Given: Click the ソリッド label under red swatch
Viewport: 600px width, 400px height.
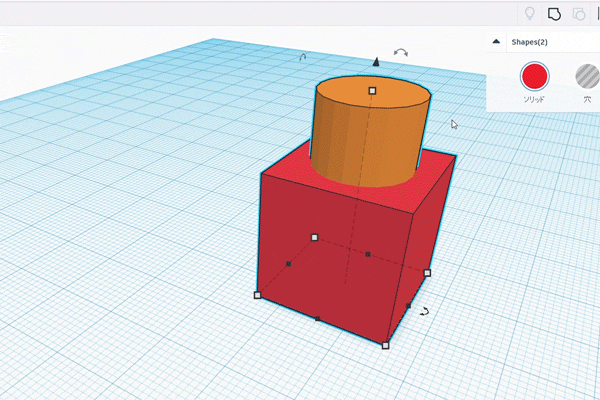Looking at the screenshot, I should click(x=534, y=99).
